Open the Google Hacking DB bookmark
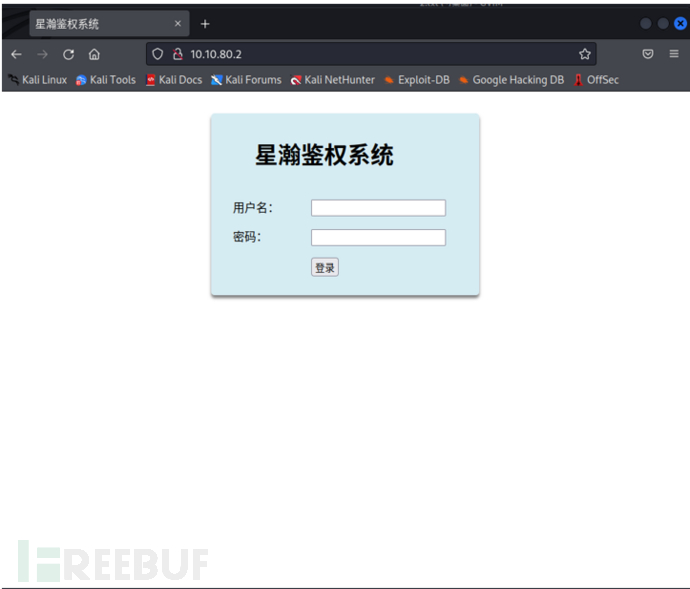 511,80
